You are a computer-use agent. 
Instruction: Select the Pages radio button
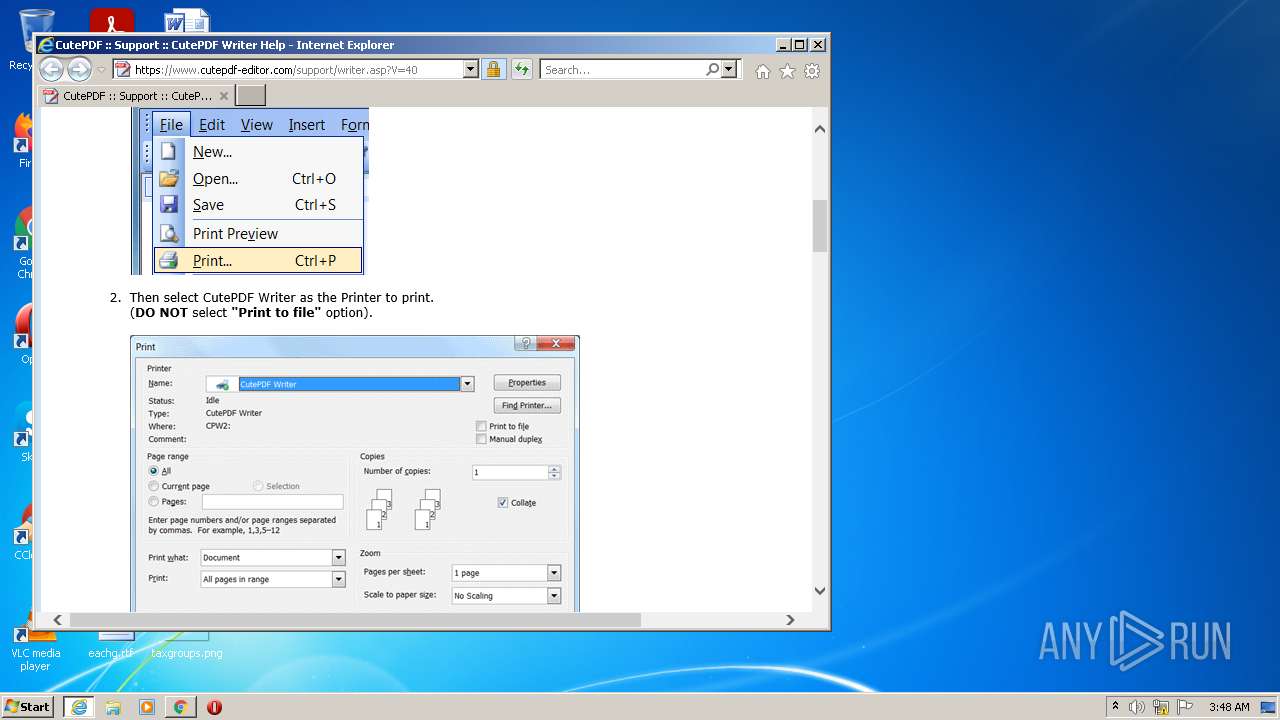click(x=153, y=502)
